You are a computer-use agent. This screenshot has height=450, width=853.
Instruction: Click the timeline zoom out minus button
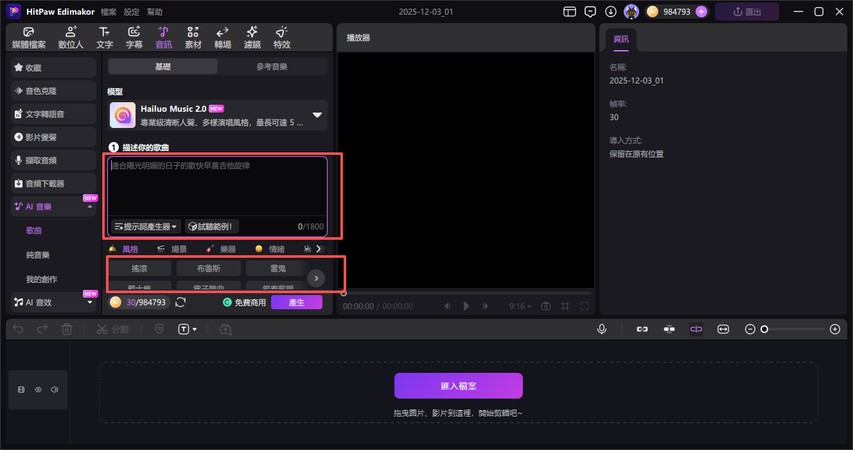750,329
